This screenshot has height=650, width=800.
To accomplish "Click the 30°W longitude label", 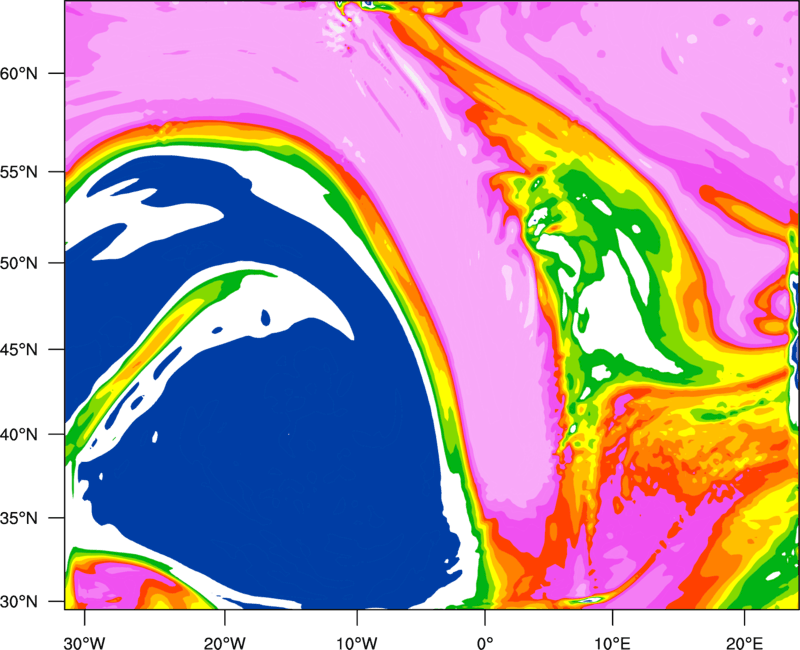I will click(x=85, y=643).
